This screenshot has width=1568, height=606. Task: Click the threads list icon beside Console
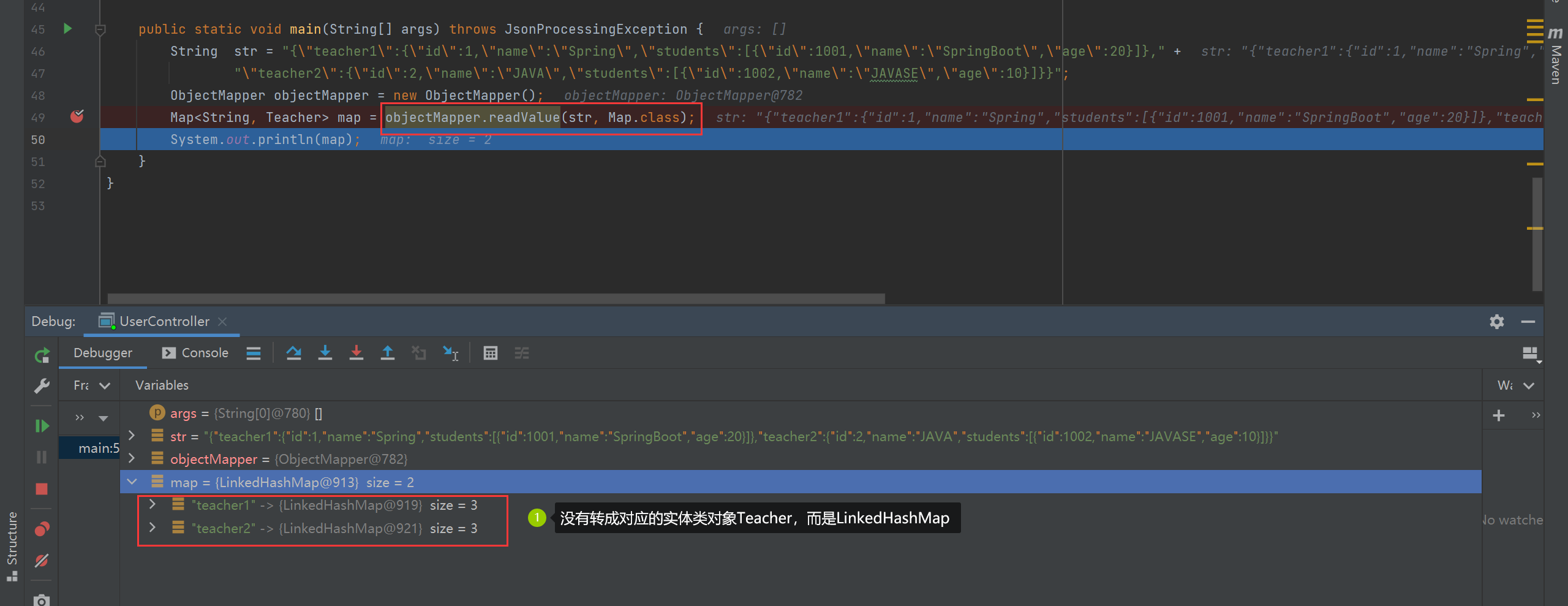pos(254,353)
